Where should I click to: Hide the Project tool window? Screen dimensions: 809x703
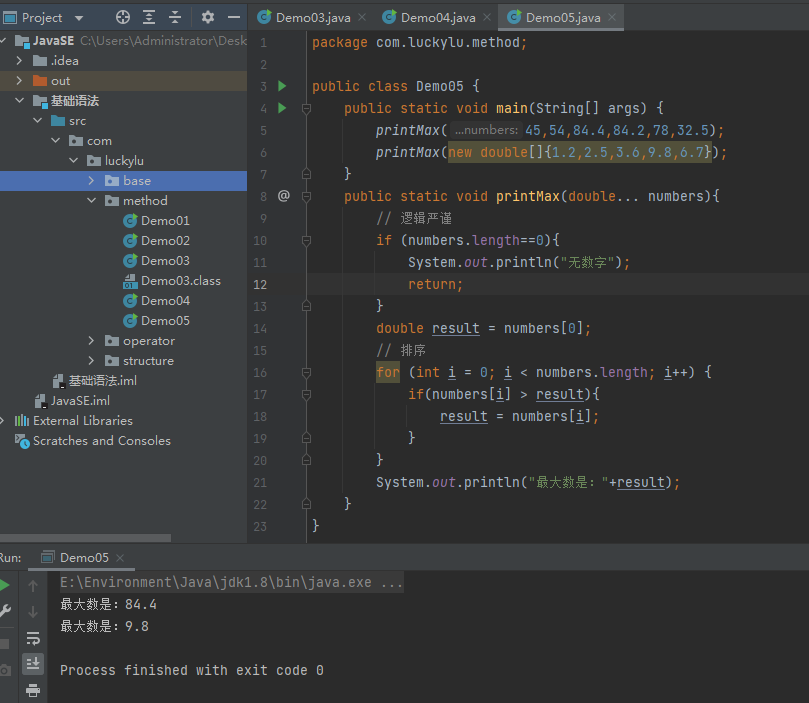[x=234, y=17]
